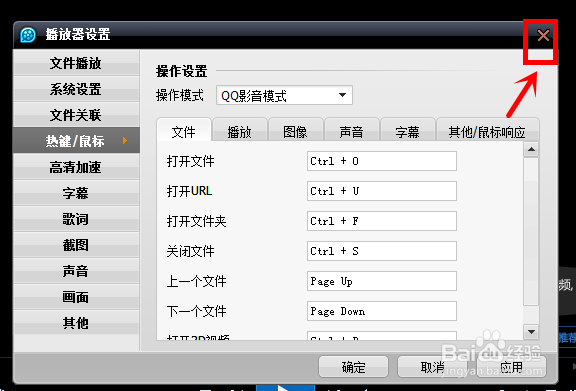This screenshot has width=576, height=391.
Task: Go to 截图 settings
Action: click(76, 245)
